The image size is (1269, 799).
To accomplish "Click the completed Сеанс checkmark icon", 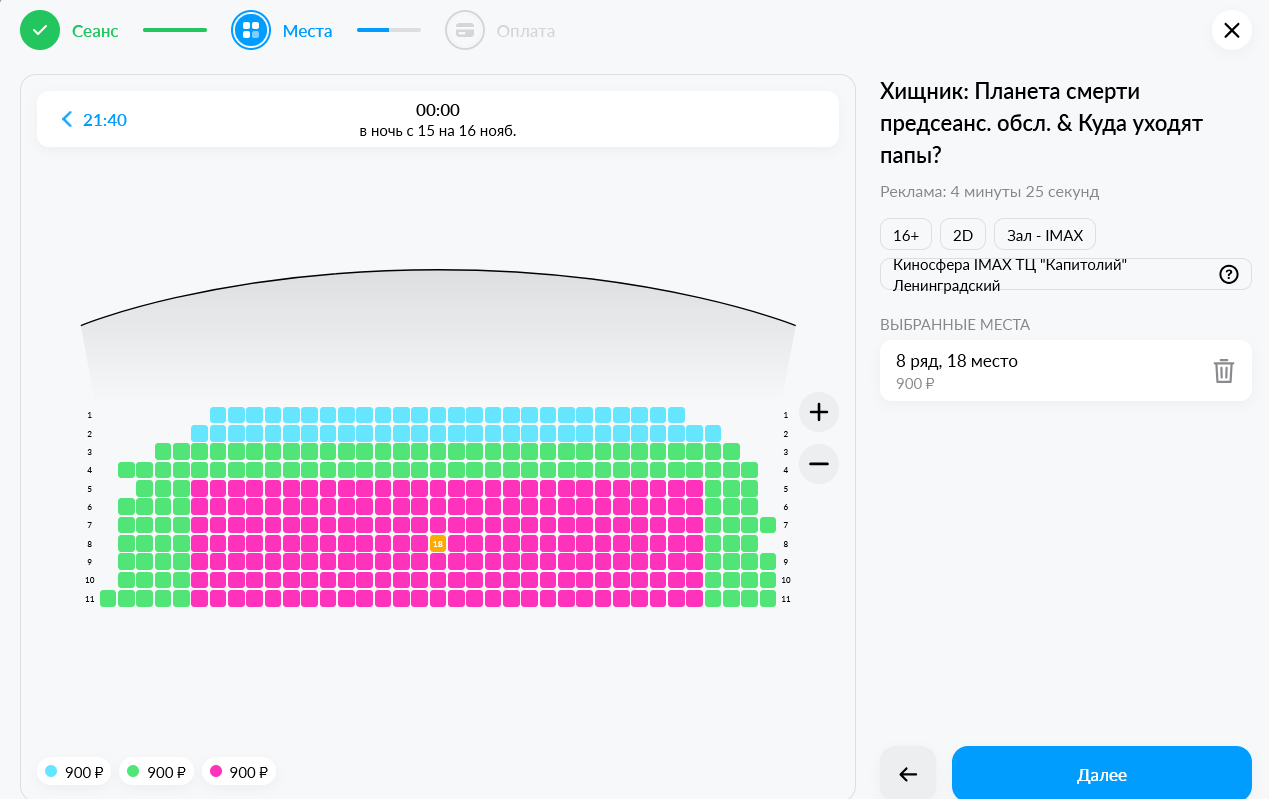I will (40, 30).
